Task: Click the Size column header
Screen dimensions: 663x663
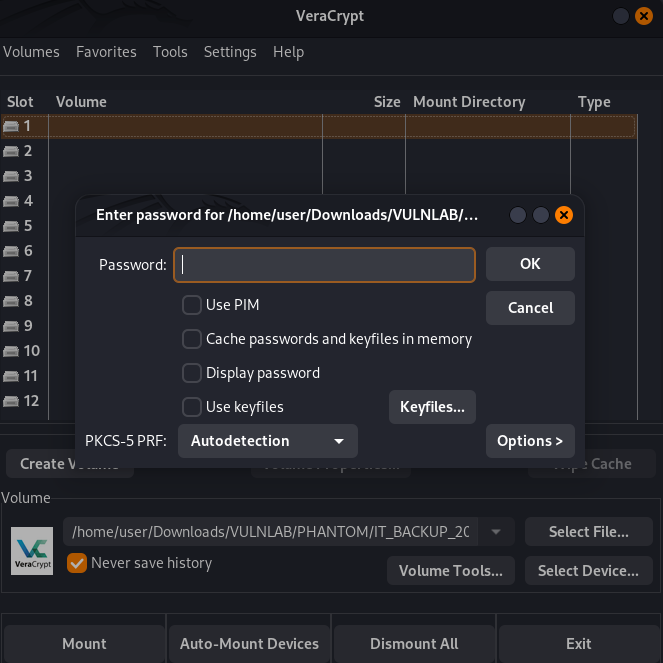Action: click(387, 102)
